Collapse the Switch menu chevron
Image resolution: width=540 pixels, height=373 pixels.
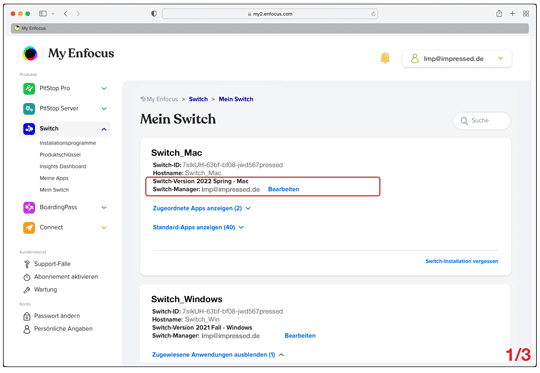pos(104,129)
